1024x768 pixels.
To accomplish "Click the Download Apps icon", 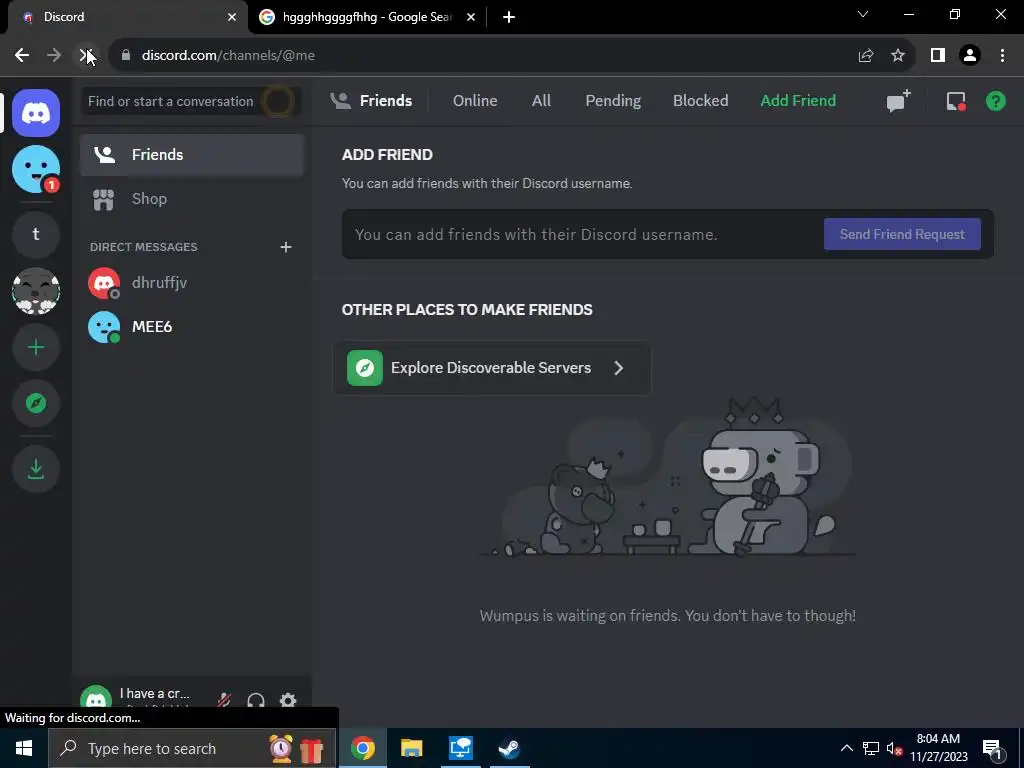I will pyautogui.click(x=36, y=468).
